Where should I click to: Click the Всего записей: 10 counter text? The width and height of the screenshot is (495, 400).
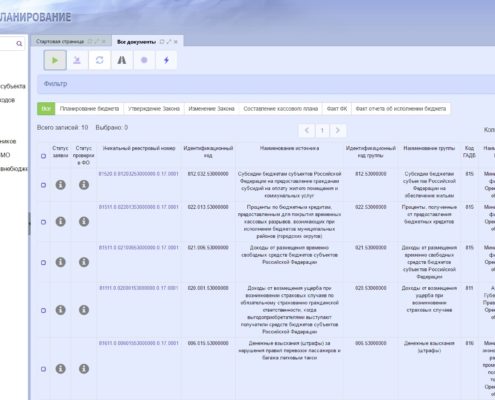point(62,128)
